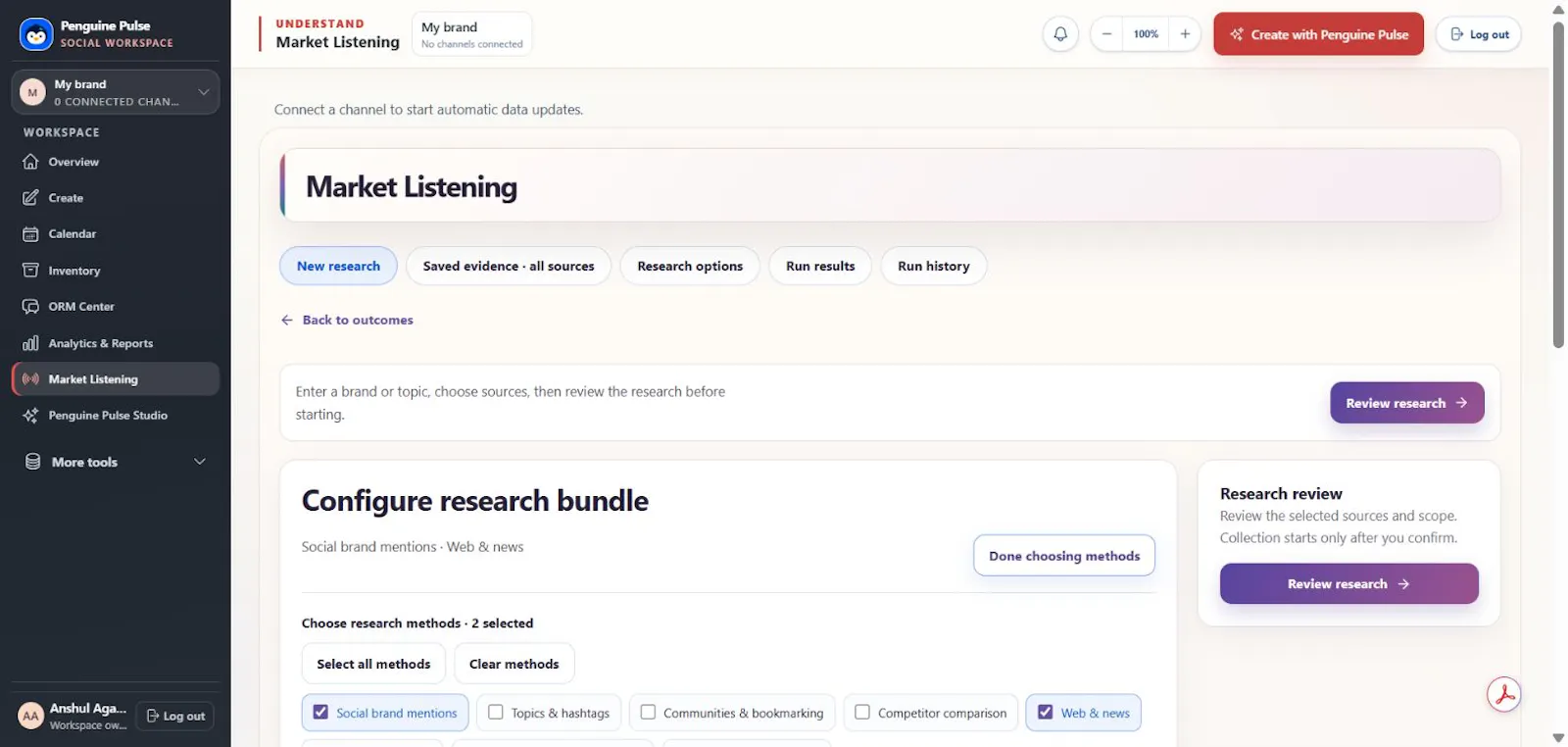
Task: Go back to outcomes
Action: (347, 320)
